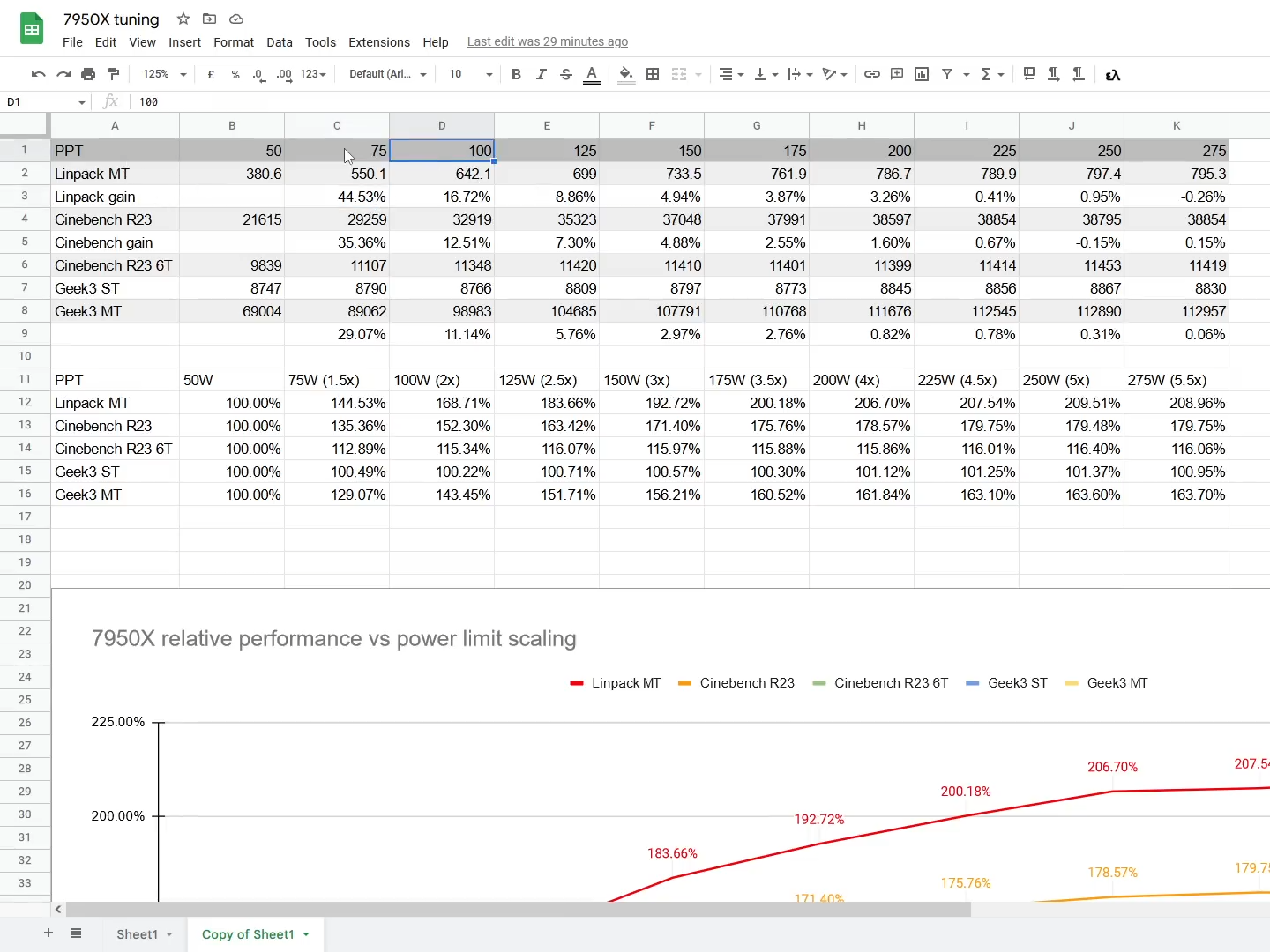Click the Insert chart icon
Viewport: 1270px width, 952px height.
[922, 75]
